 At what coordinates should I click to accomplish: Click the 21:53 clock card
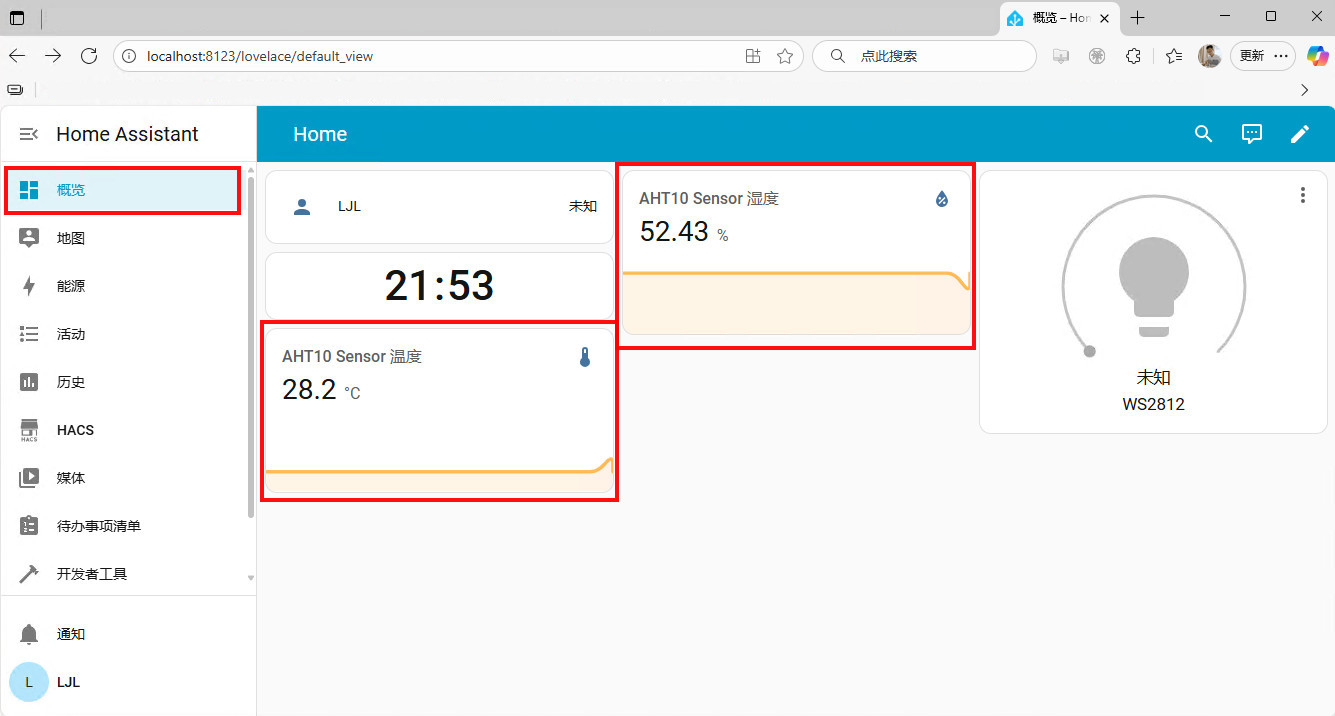tap(439, 286)
